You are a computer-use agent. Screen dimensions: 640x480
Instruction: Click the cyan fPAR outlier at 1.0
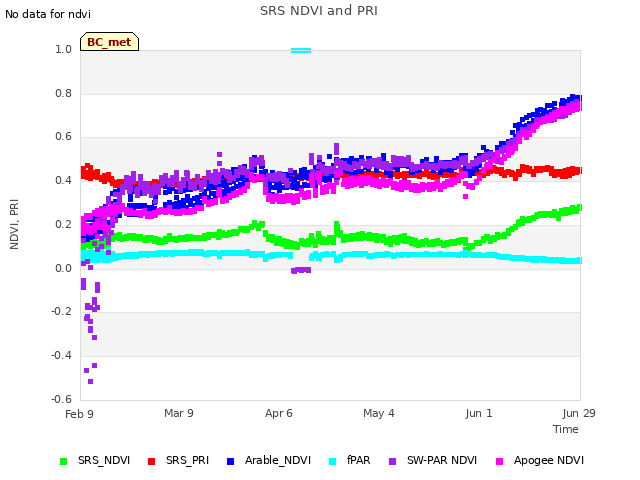click(301, 51)
